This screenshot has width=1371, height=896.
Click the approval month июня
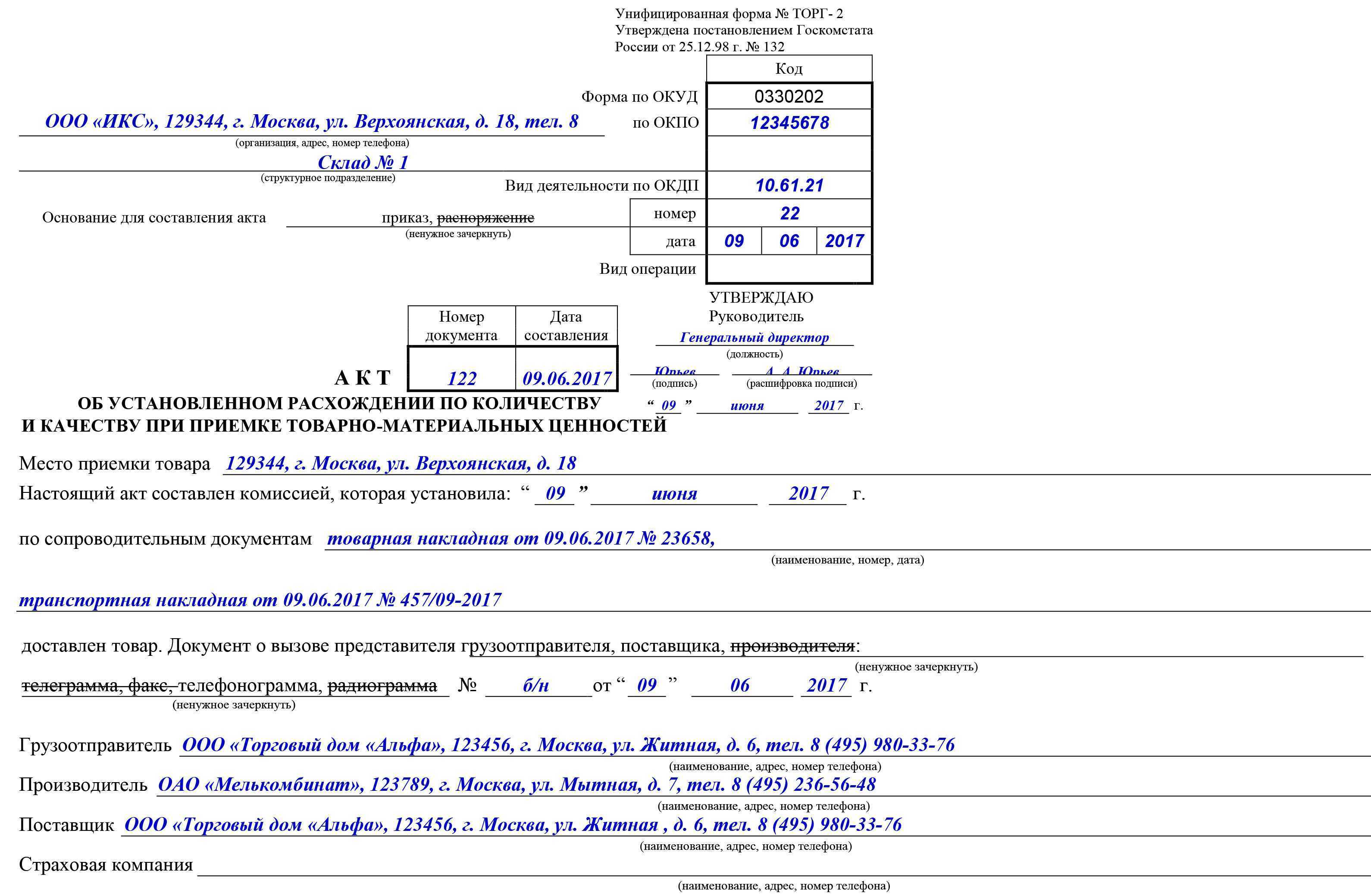pyautogui.click(x=747, y=406)
